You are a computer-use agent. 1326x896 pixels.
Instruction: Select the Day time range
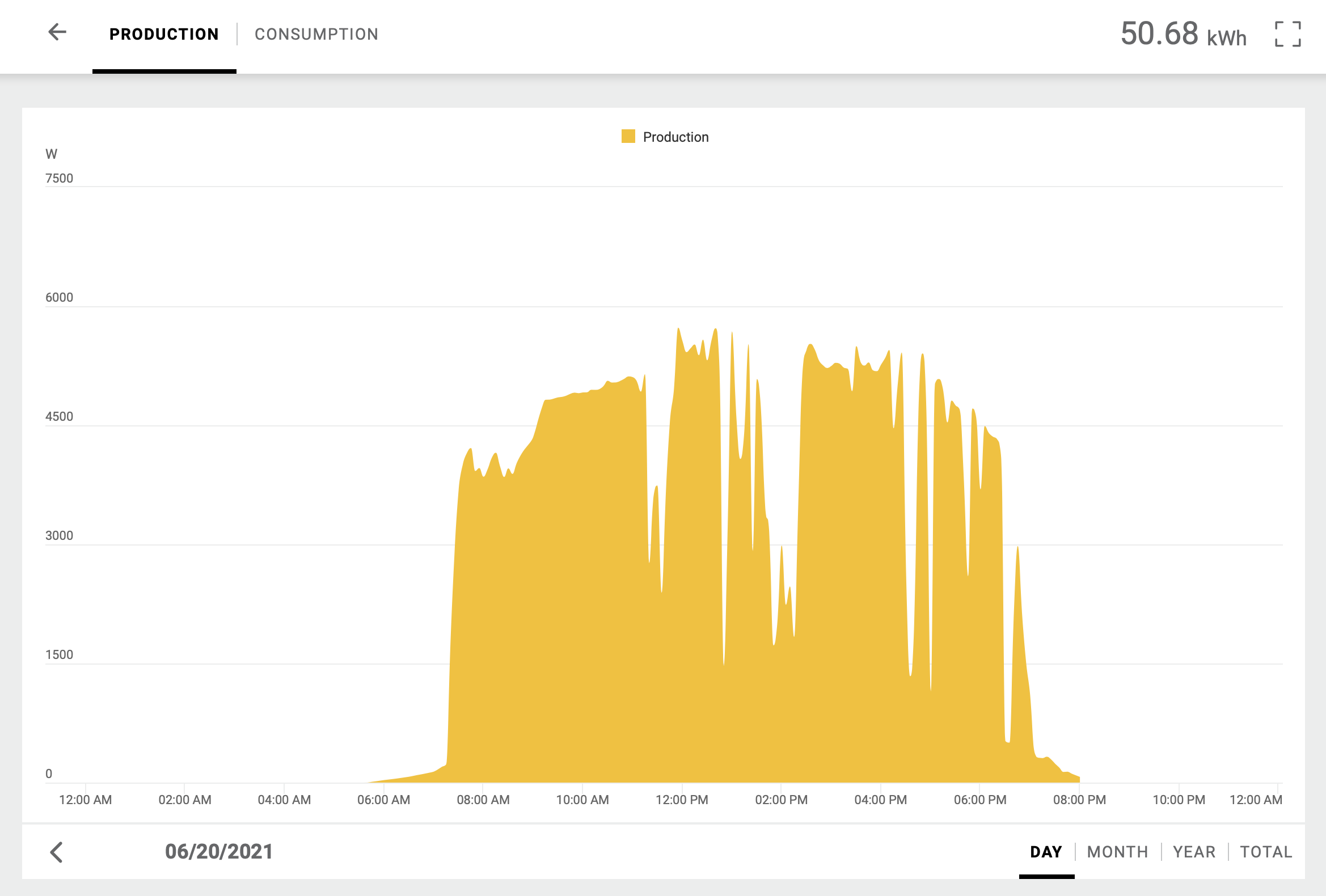(x=1045, y=852)
